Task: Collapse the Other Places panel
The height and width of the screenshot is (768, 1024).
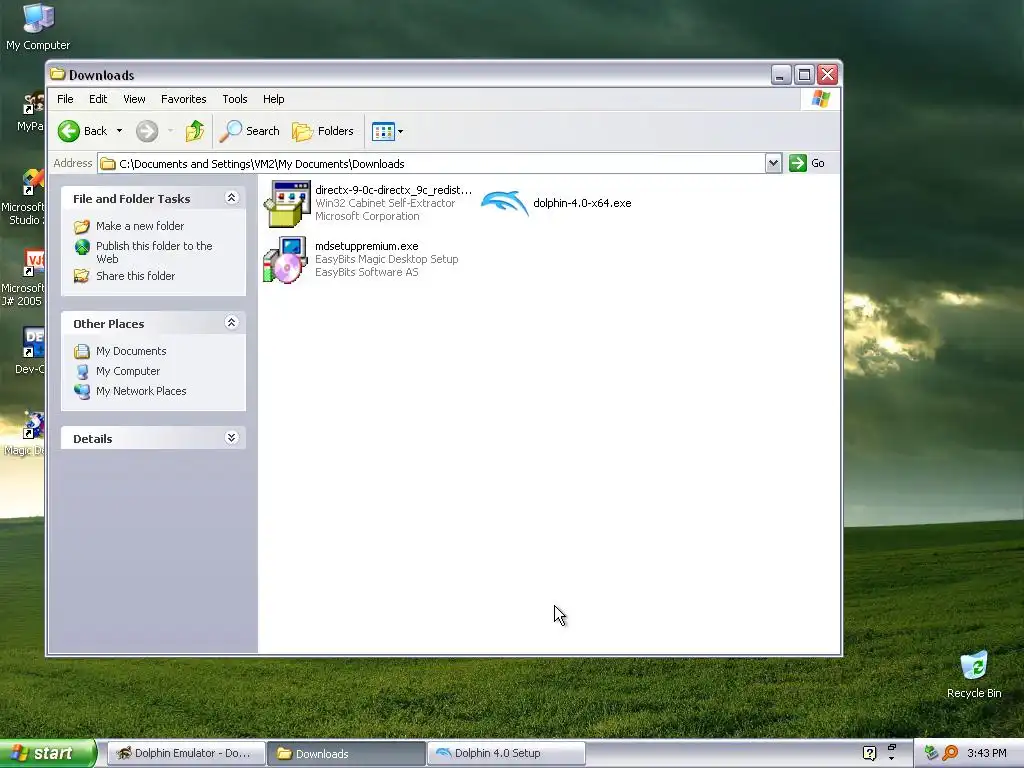Action: click(231, 323)
